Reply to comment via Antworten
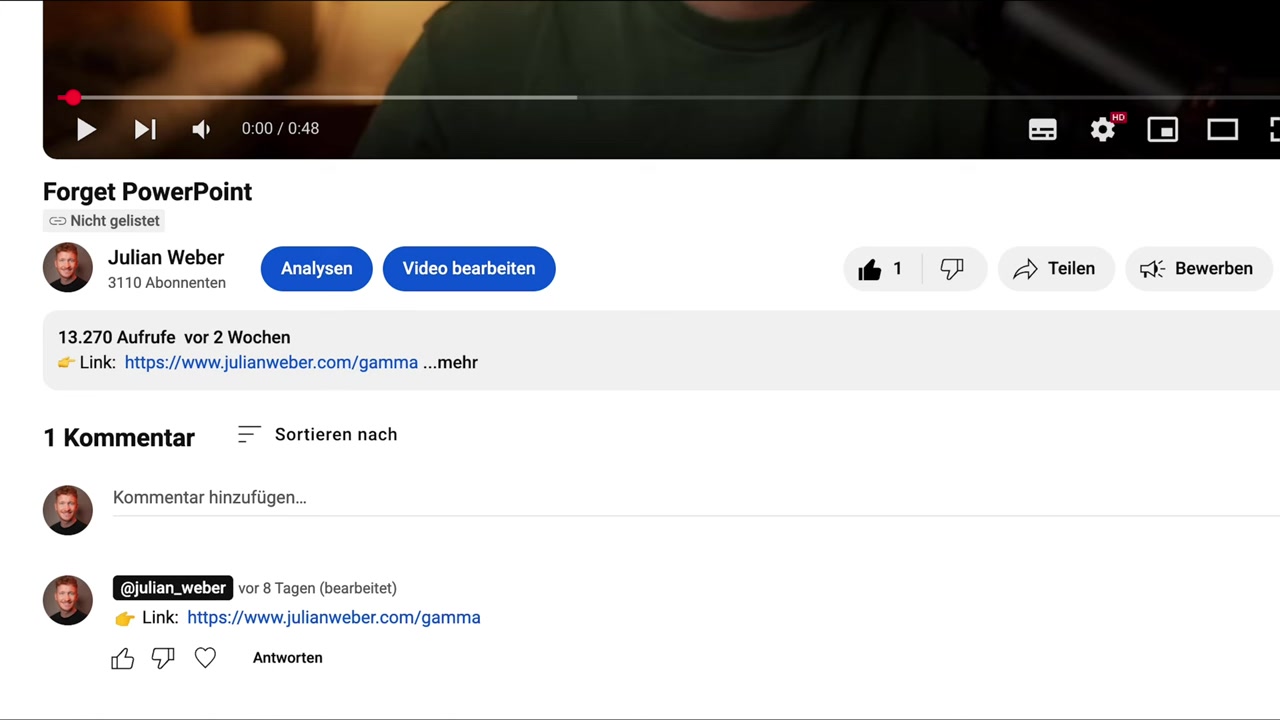Image resolution: width=1280 pixels, height=720 pixels. click(x=288, y=658)
